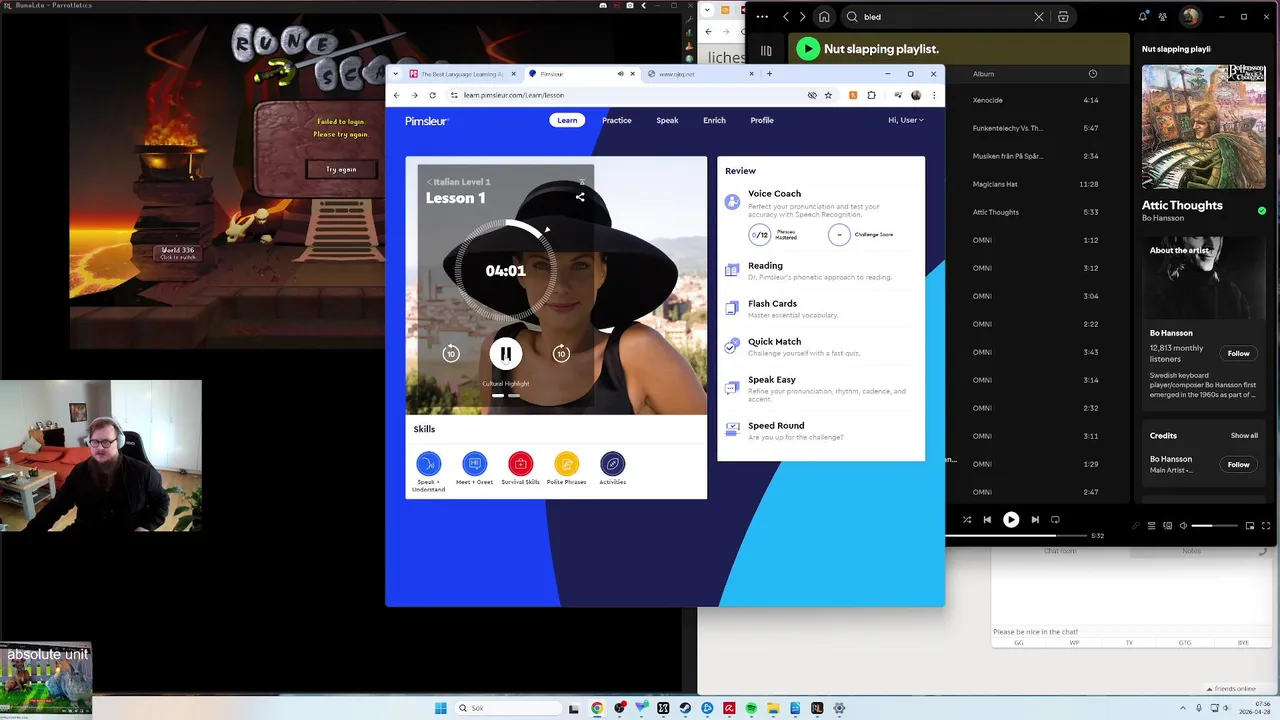The width and height of the screenshot is (1280, 720).
Task: Open Steam from the taskbar
Action: tap(685, 708)
